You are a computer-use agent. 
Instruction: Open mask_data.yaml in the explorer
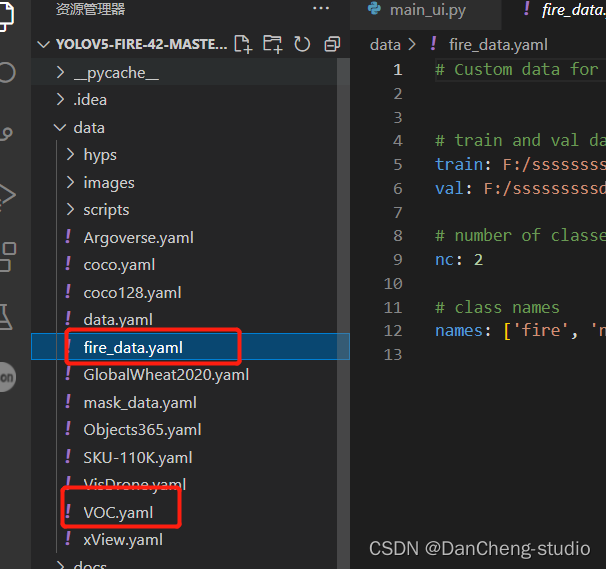(x=140, y=403)
